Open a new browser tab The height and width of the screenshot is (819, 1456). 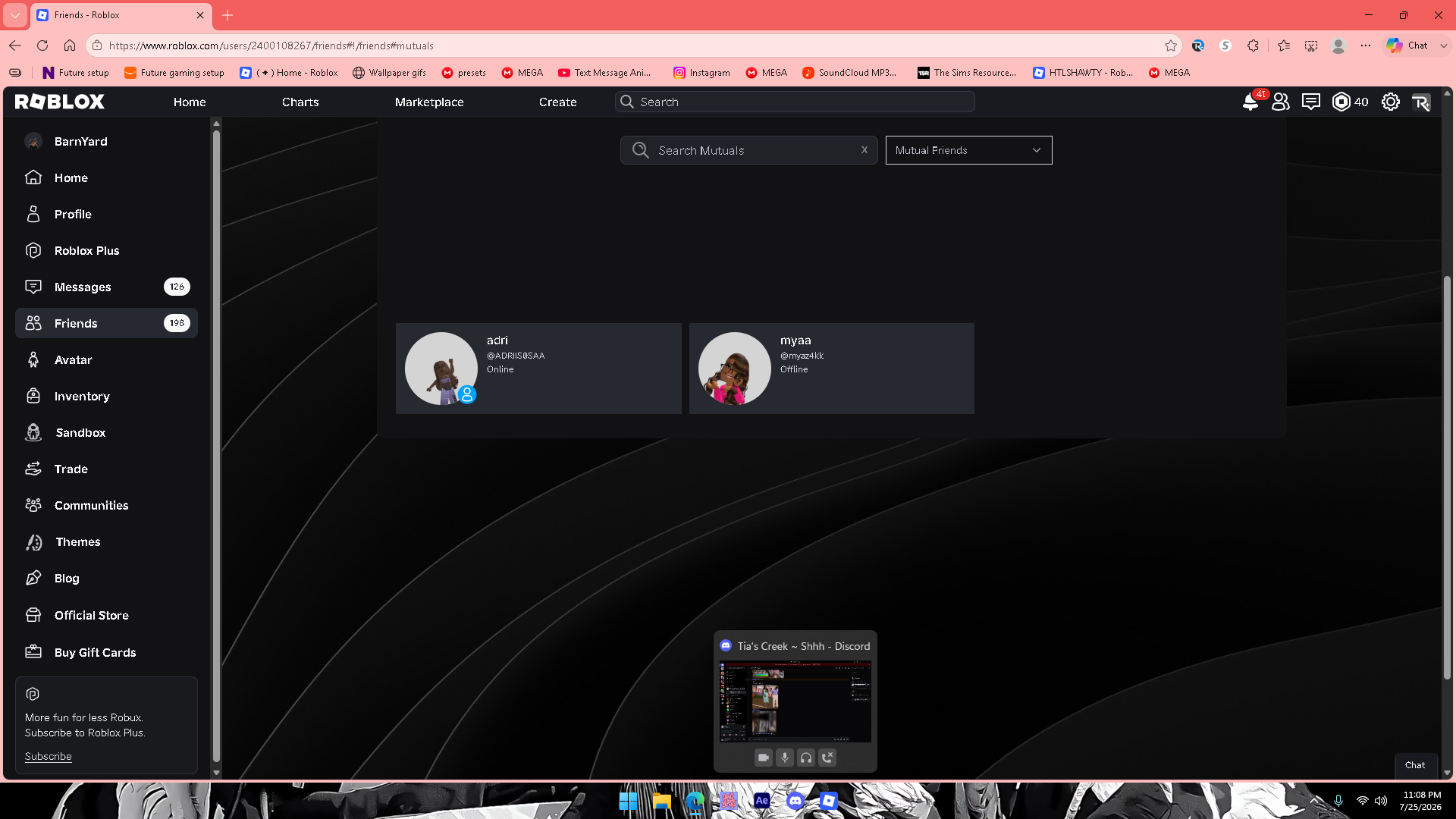pos(227,15)
